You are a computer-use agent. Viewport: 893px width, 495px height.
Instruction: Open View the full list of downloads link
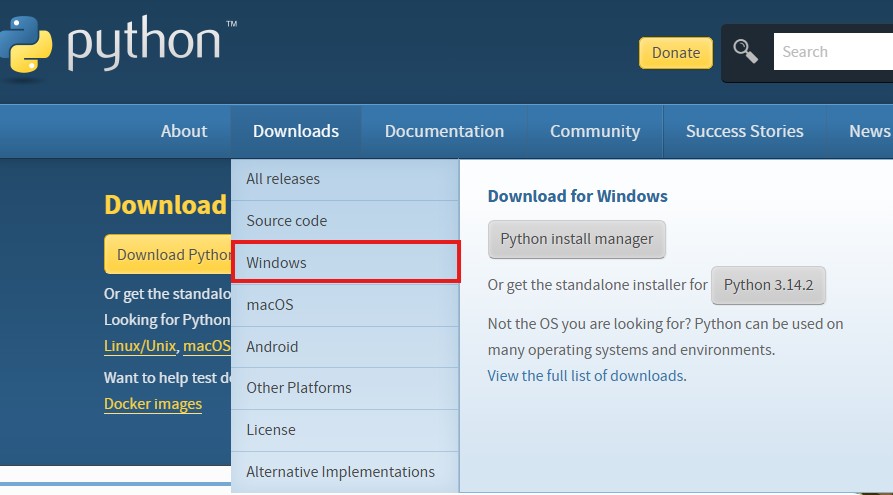tap(585, 376)
